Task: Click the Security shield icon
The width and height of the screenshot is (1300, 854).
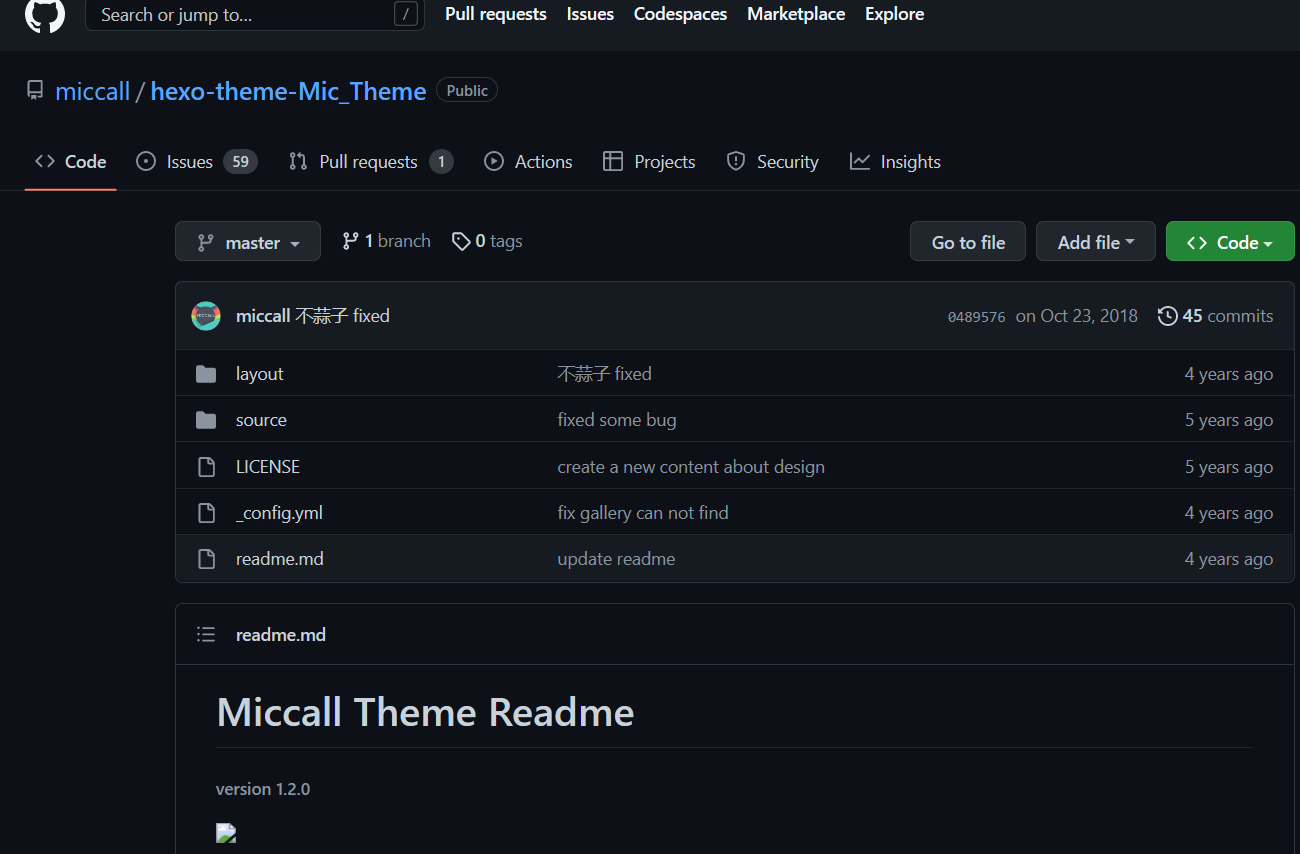Action: 736,161
